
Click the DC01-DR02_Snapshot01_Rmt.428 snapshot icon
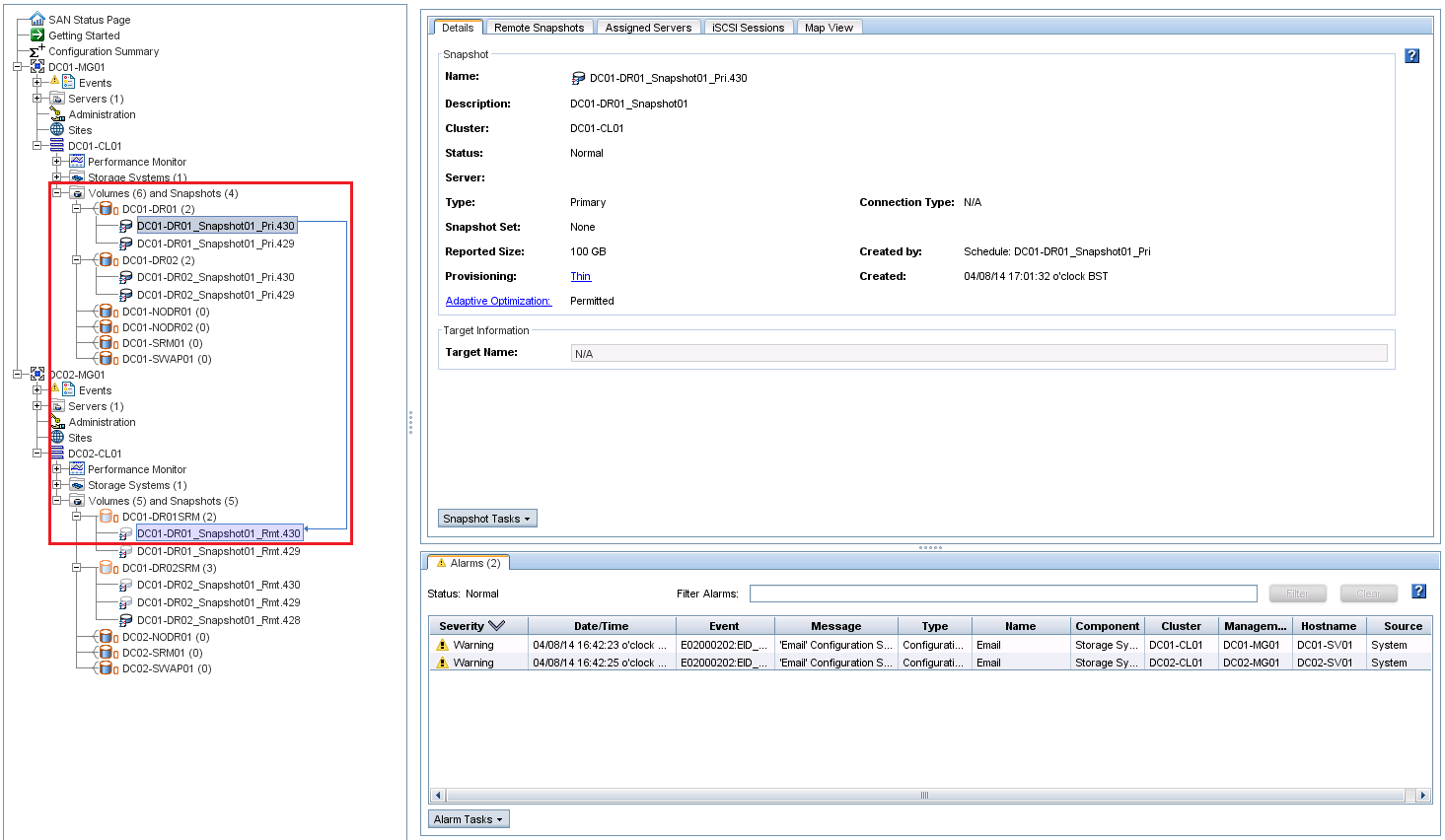coord(125,620)
